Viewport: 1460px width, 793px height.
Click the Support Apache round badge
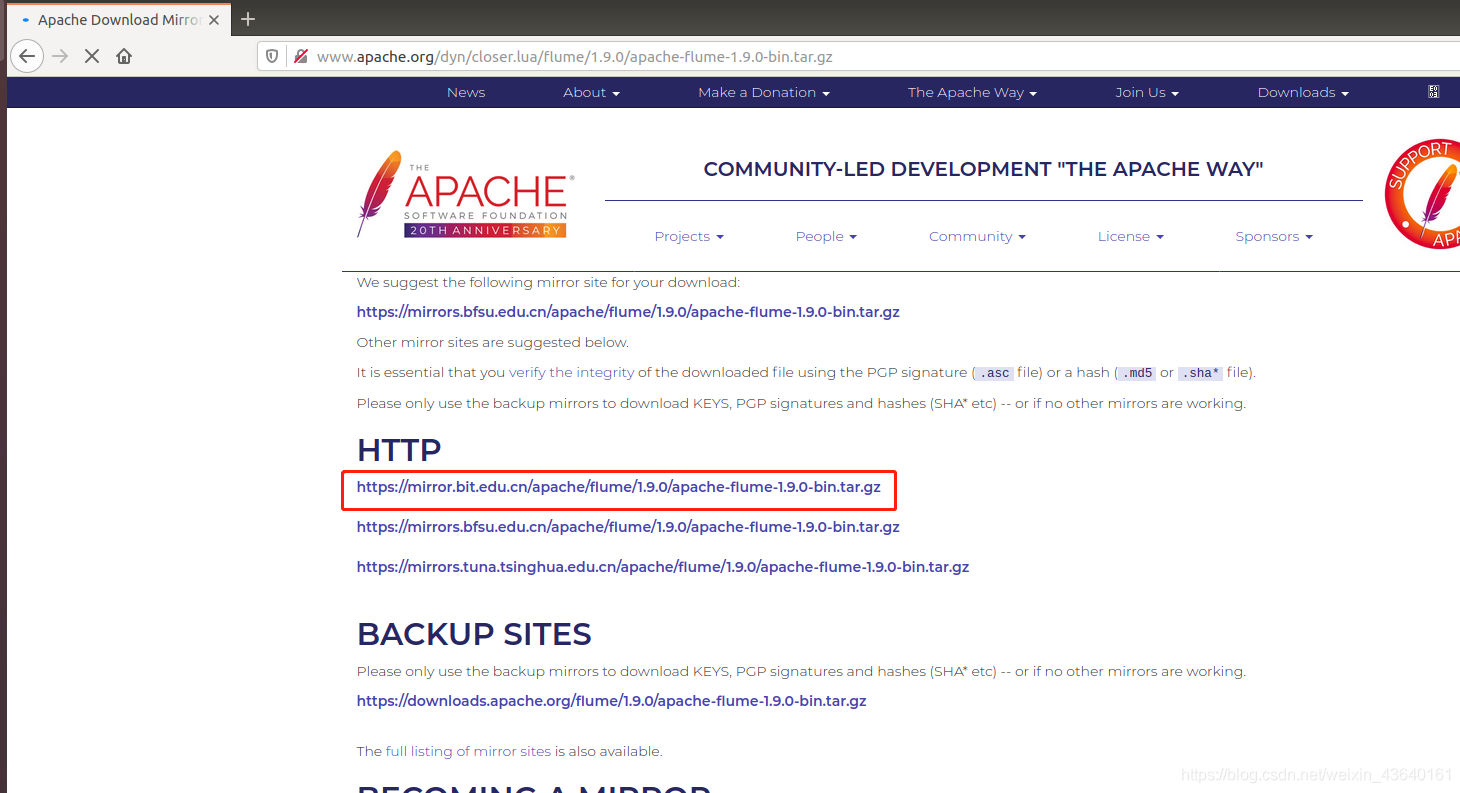click(x=1424, y=194)
